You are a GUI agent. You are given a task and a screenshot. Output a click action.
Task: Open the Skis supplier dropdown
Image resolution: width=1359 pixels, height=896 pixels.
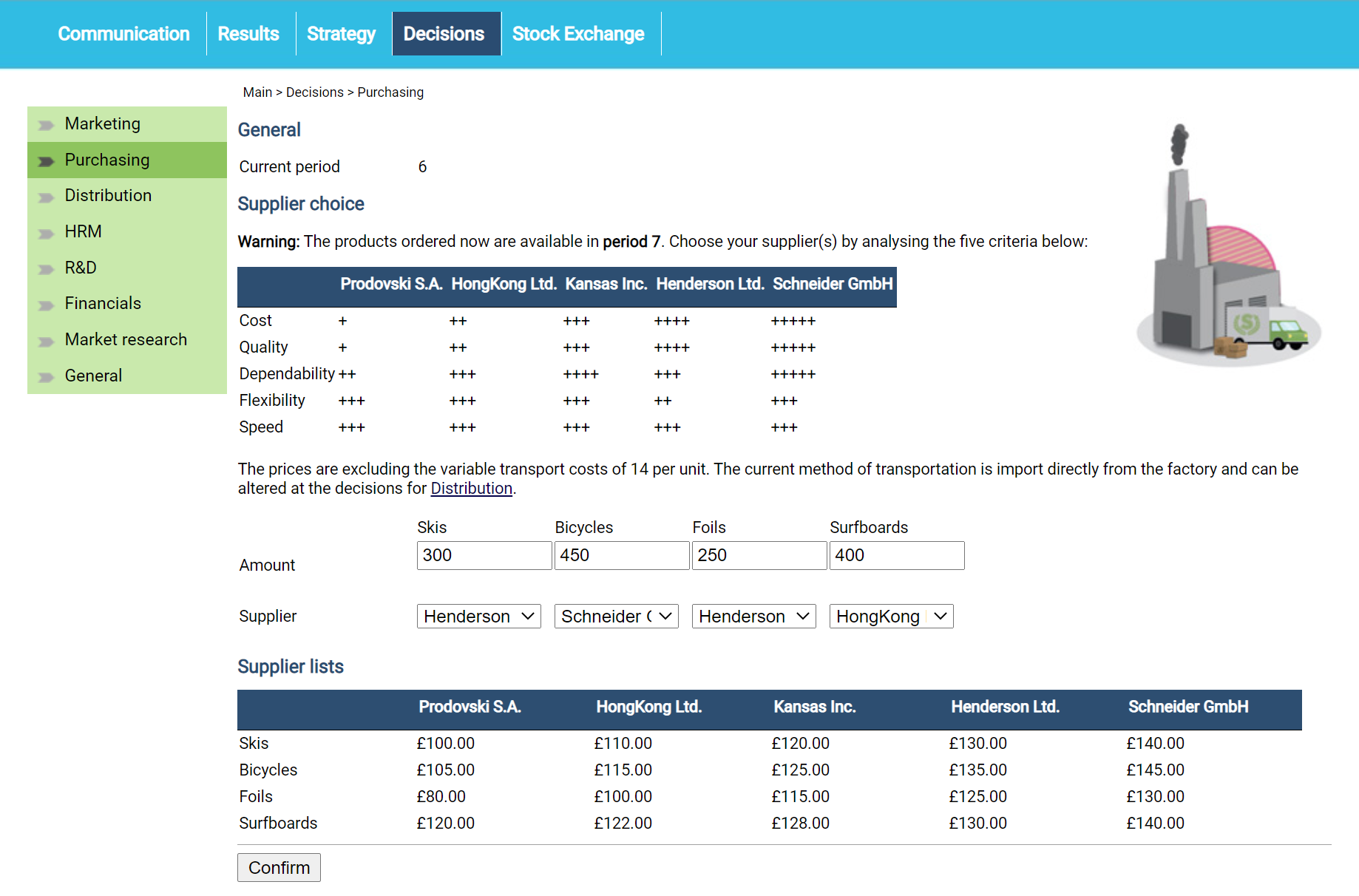(478, 616)
